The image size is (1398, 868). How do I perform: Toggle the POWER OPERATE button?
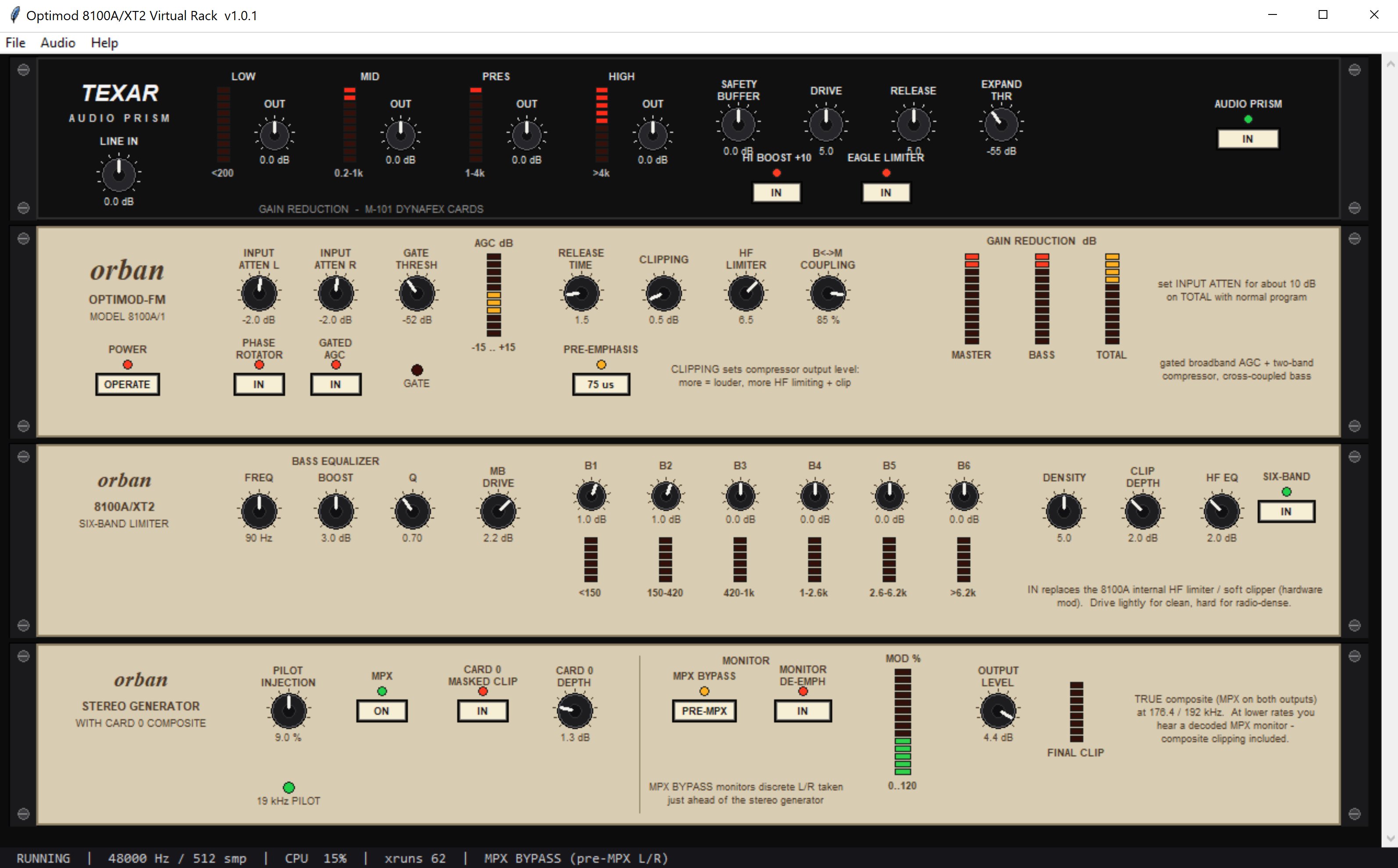[128, 384]
